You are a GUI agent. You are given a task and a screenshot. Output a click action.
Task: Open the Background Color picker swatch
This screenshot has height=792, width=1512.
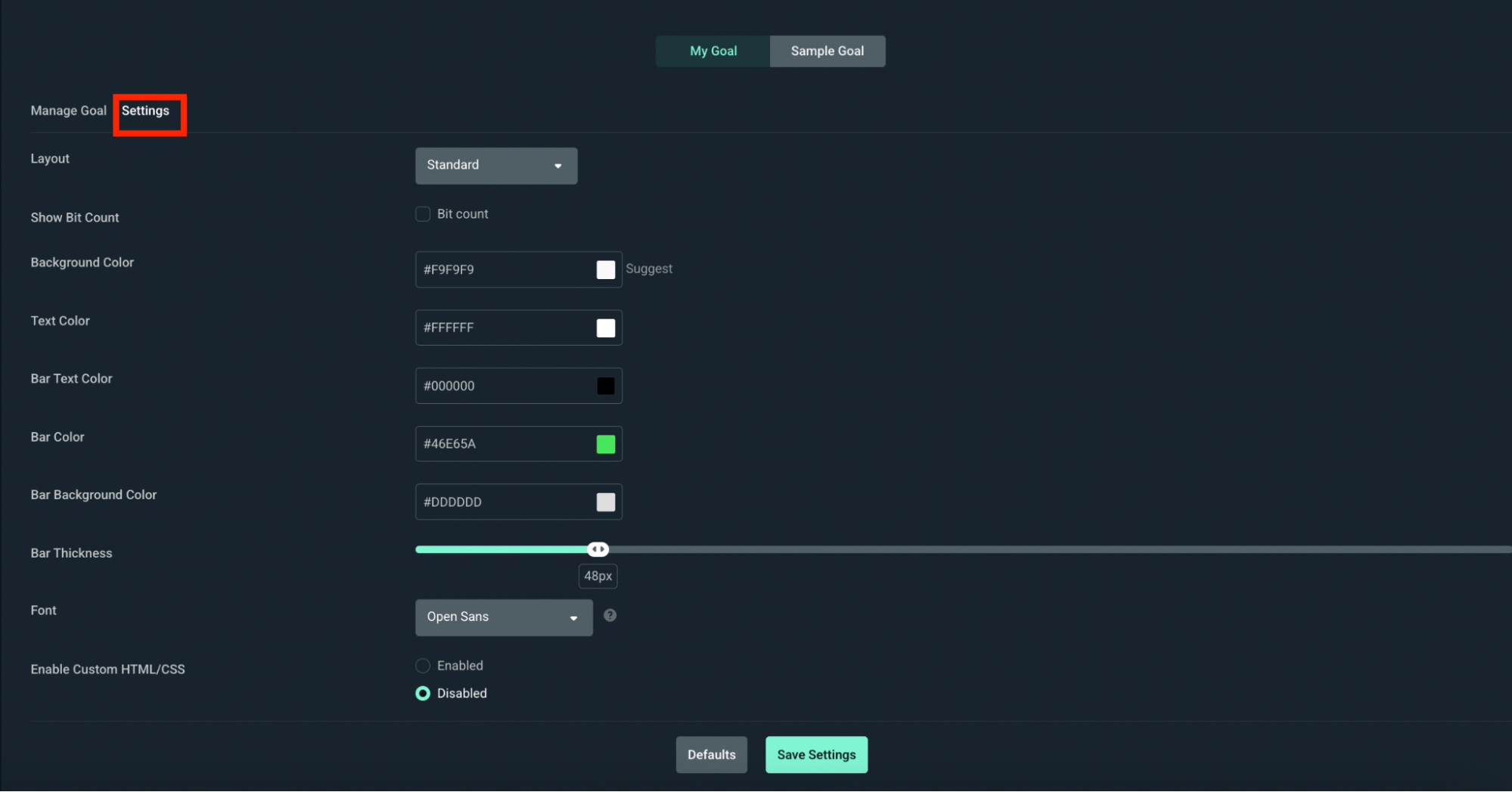pos(605,269)
